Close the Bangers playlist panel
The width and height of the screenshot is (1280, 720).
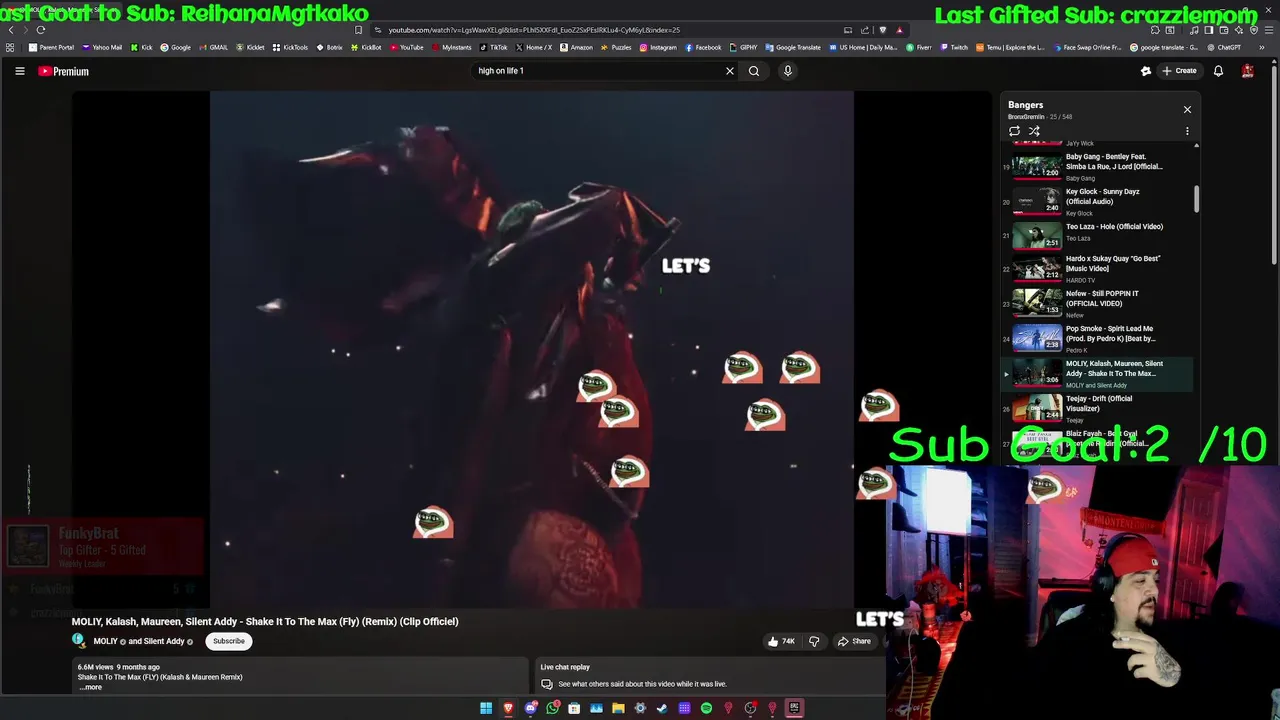[x=1187, y=109]
